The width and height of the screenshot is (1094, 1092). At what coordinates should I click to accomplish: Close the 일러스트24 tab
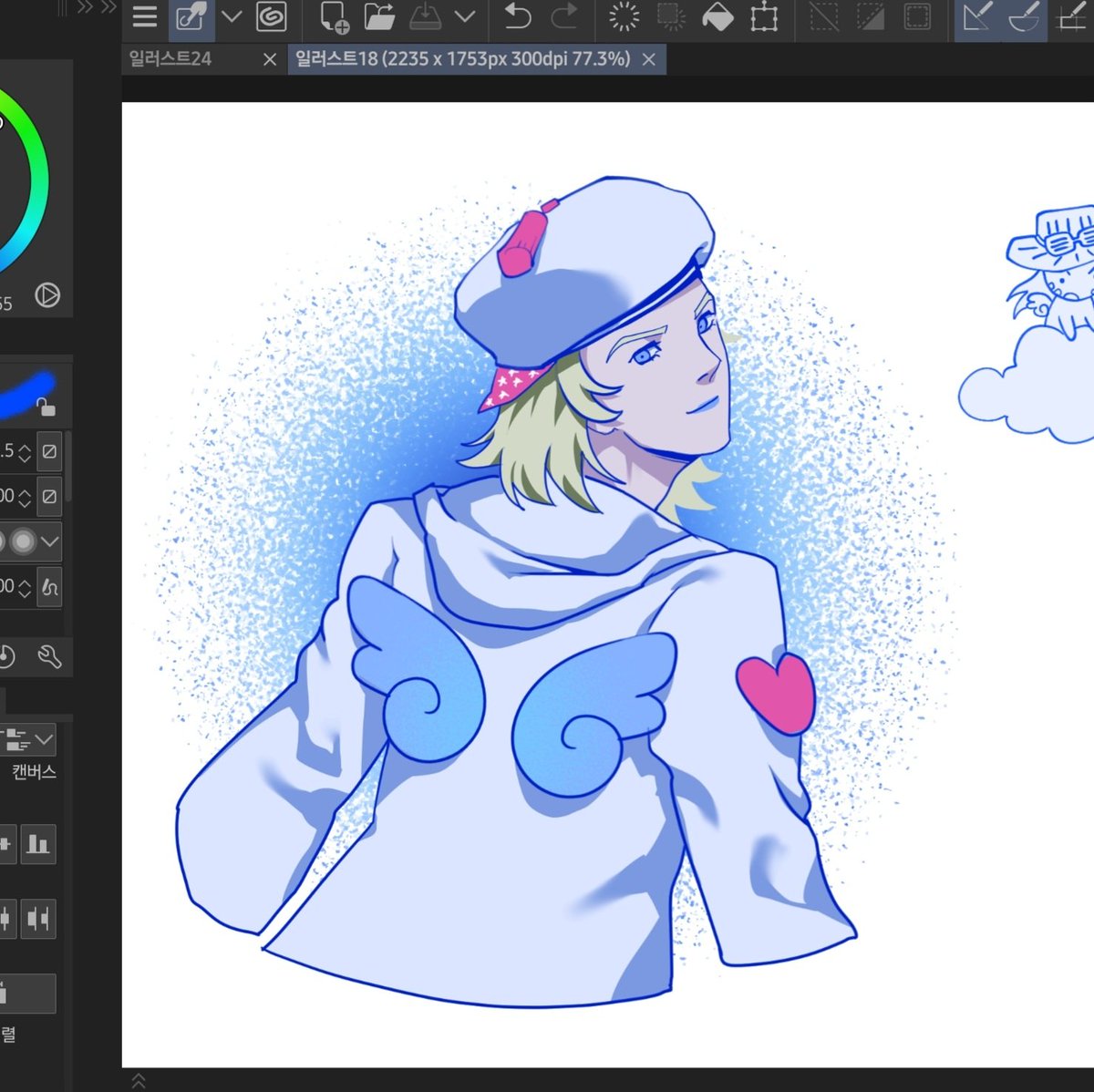click(x=270, y=60)
